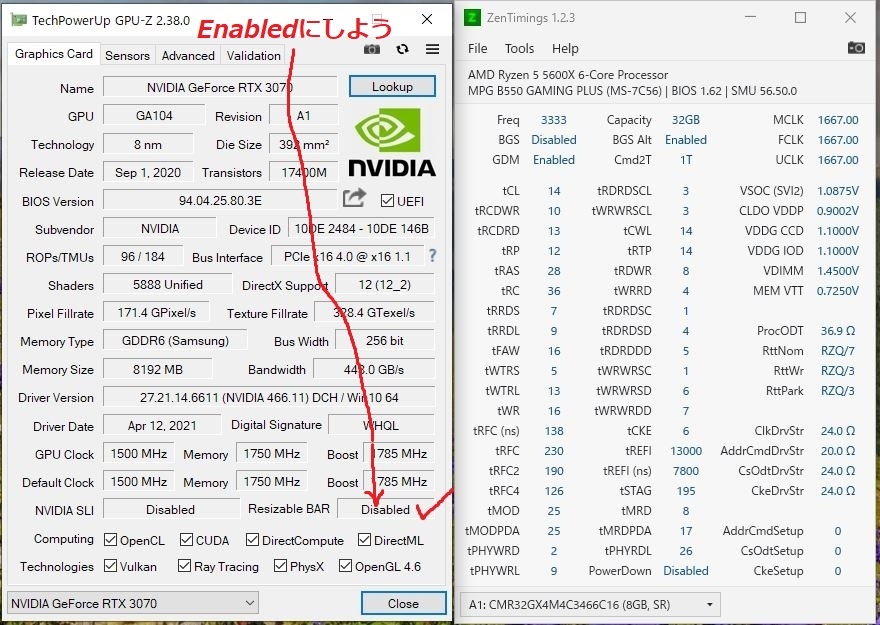
Task: Toggle the PhysX checkbox
Action: [281, 566]
